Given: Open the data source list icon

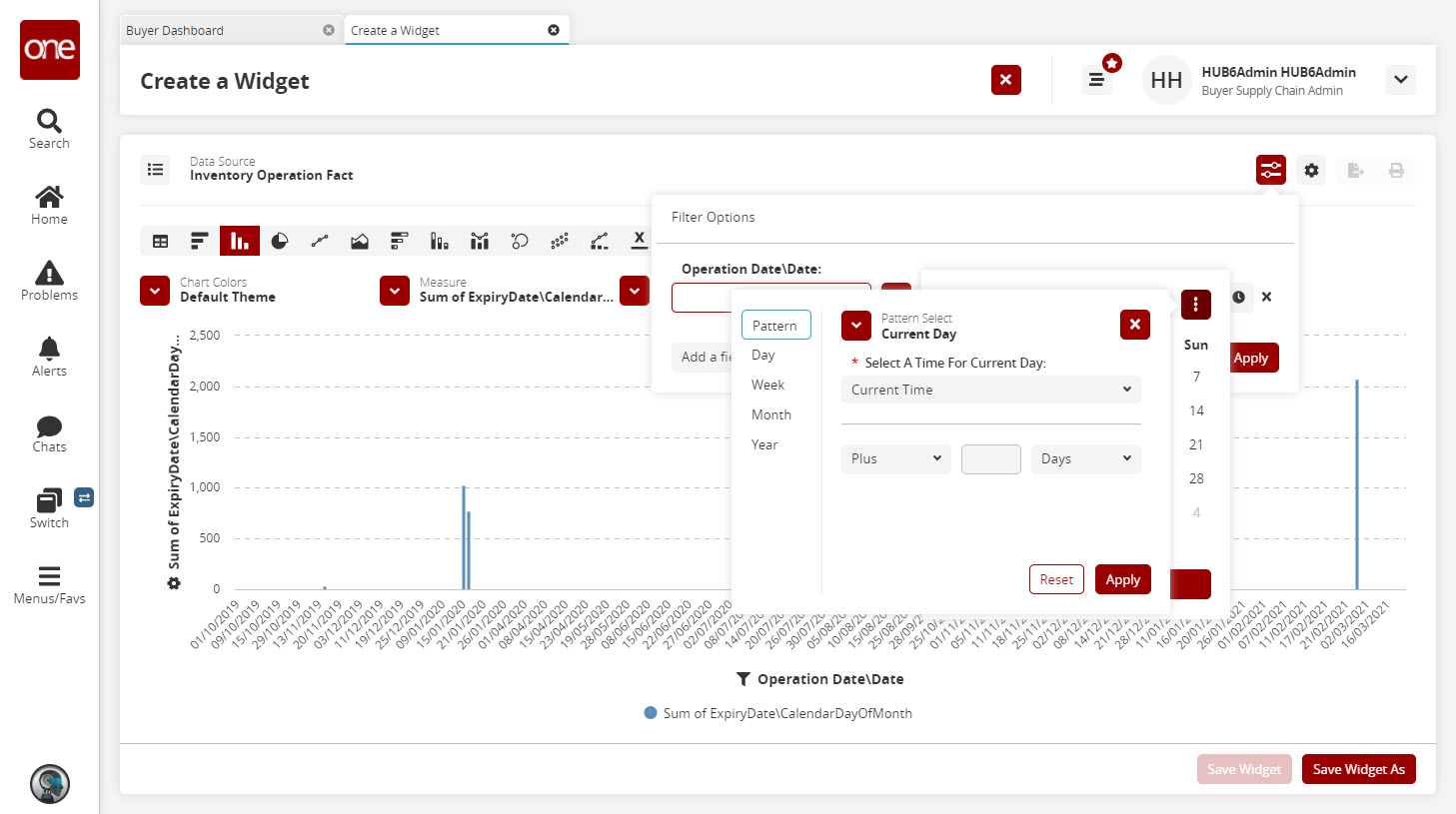Looking at the screenshot, I should pyautogui.click(x=156, y=170).
